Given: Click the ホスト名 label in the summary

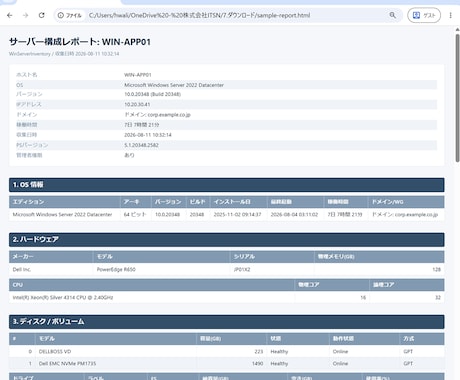Looking at the screenshot, I should [x=27, y=75].
